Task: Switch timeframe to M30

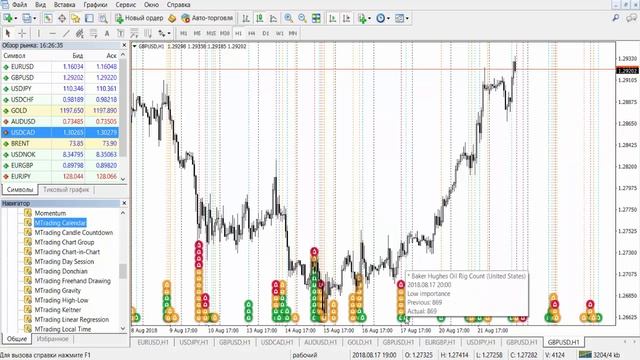Action: (x=225, y=33)
